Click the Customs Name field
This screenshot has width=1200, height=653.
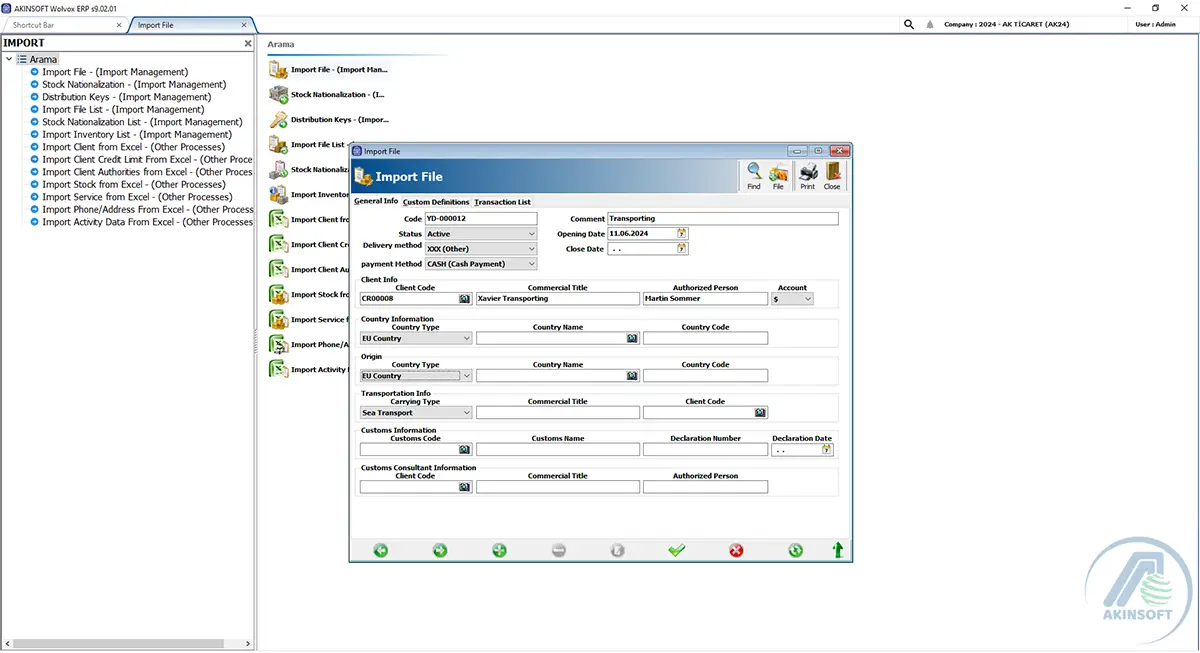(558, 450)
